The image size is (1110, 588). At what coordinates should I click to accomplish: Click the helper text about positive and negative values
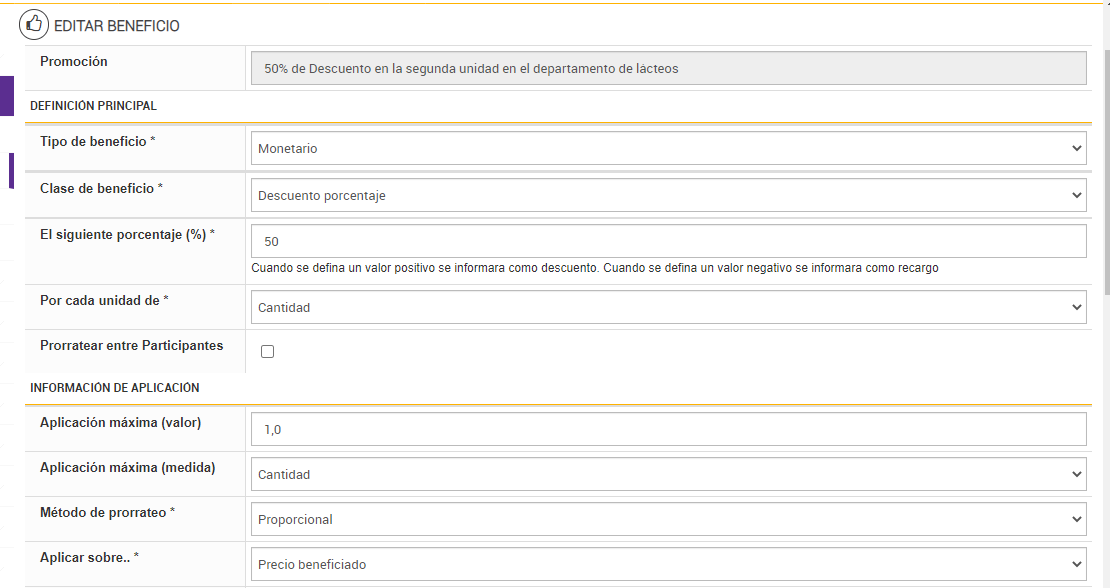[594, 268]
